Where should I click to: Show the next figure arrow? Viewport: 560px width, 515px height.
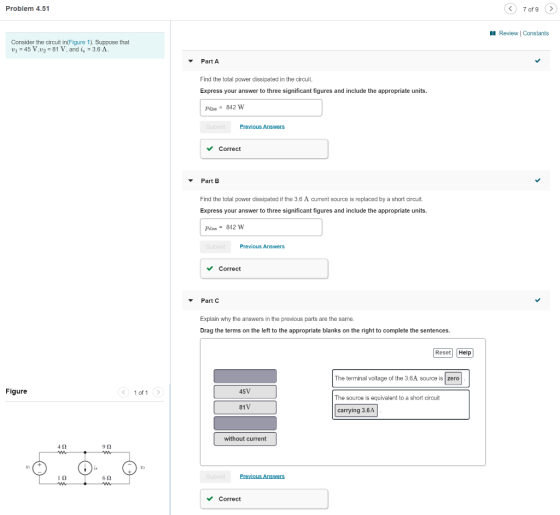(158, 392)
